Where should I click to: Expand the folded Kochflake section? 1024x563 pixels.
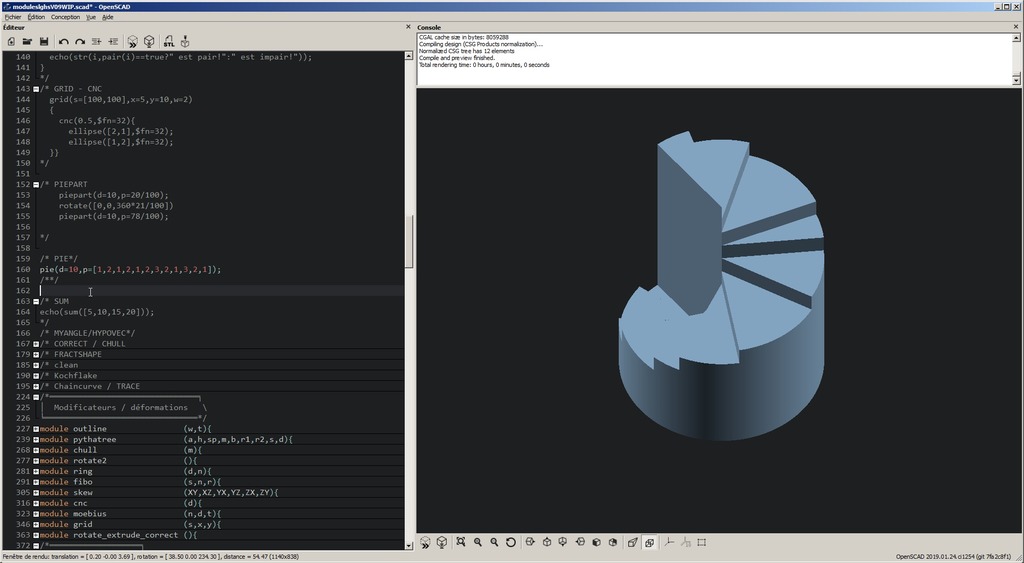(36, 376)
